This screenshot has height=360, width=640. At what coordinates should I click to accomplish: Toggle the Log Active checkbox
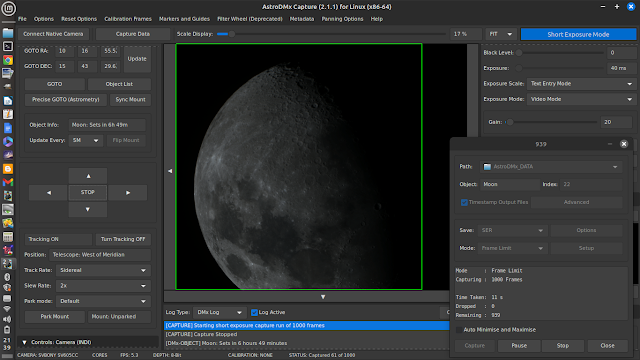254,312
